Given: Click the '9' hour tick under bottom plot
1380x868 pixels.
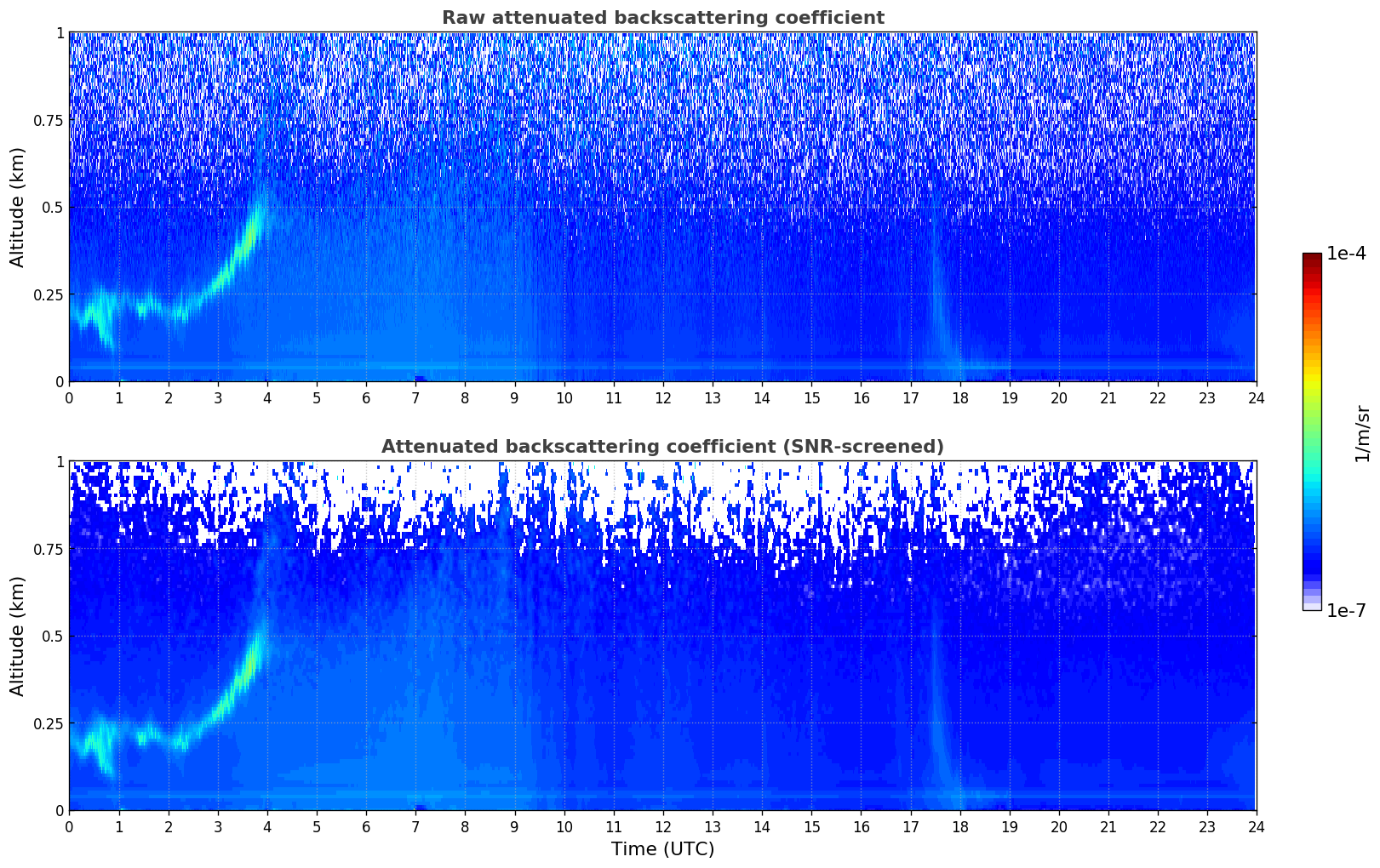Looking at the screenshot, I should coord(514,826).
